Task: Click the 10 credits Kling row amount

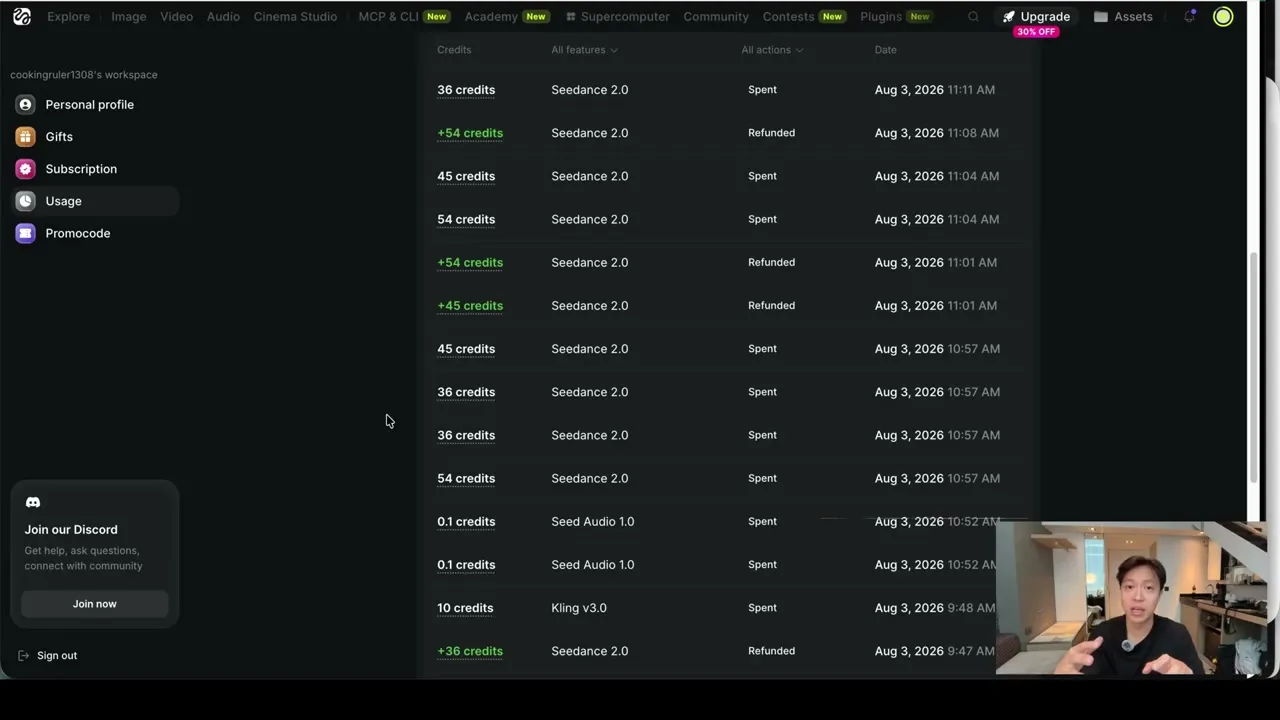Action: [x=465, y=608]
